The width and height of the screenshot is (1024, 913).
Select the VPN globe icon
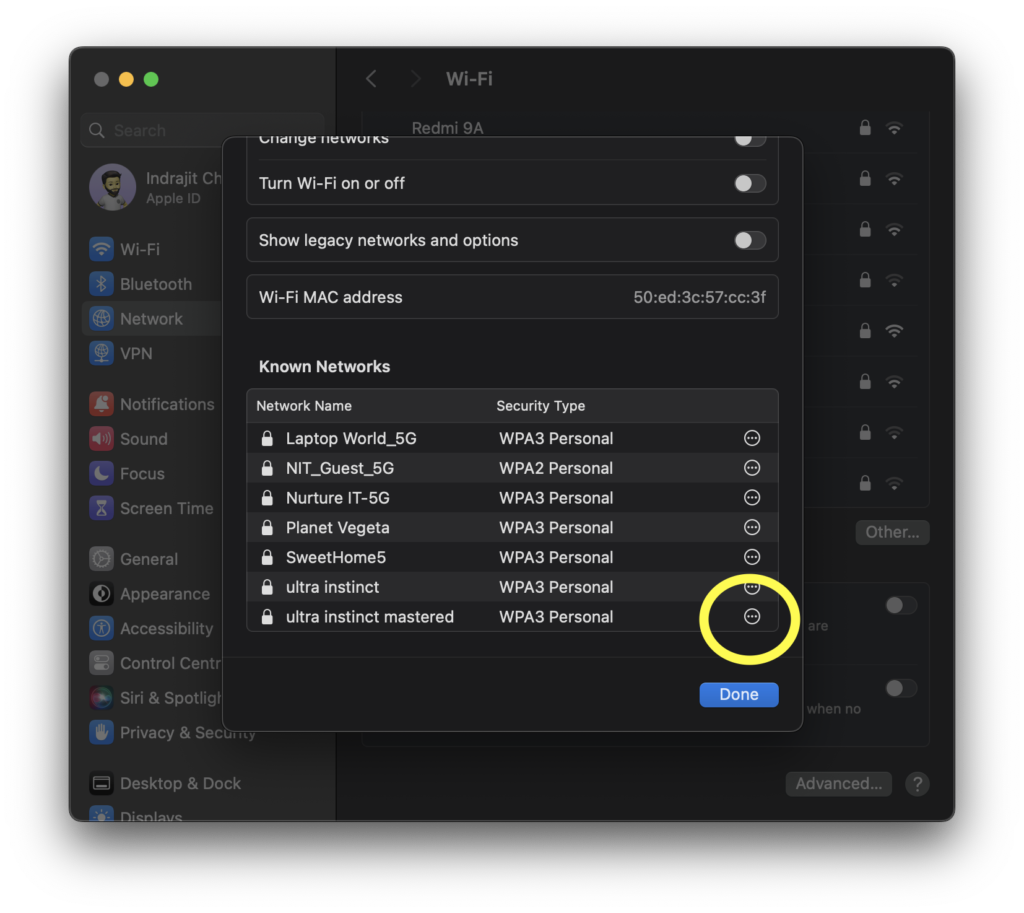pos(101,353)
